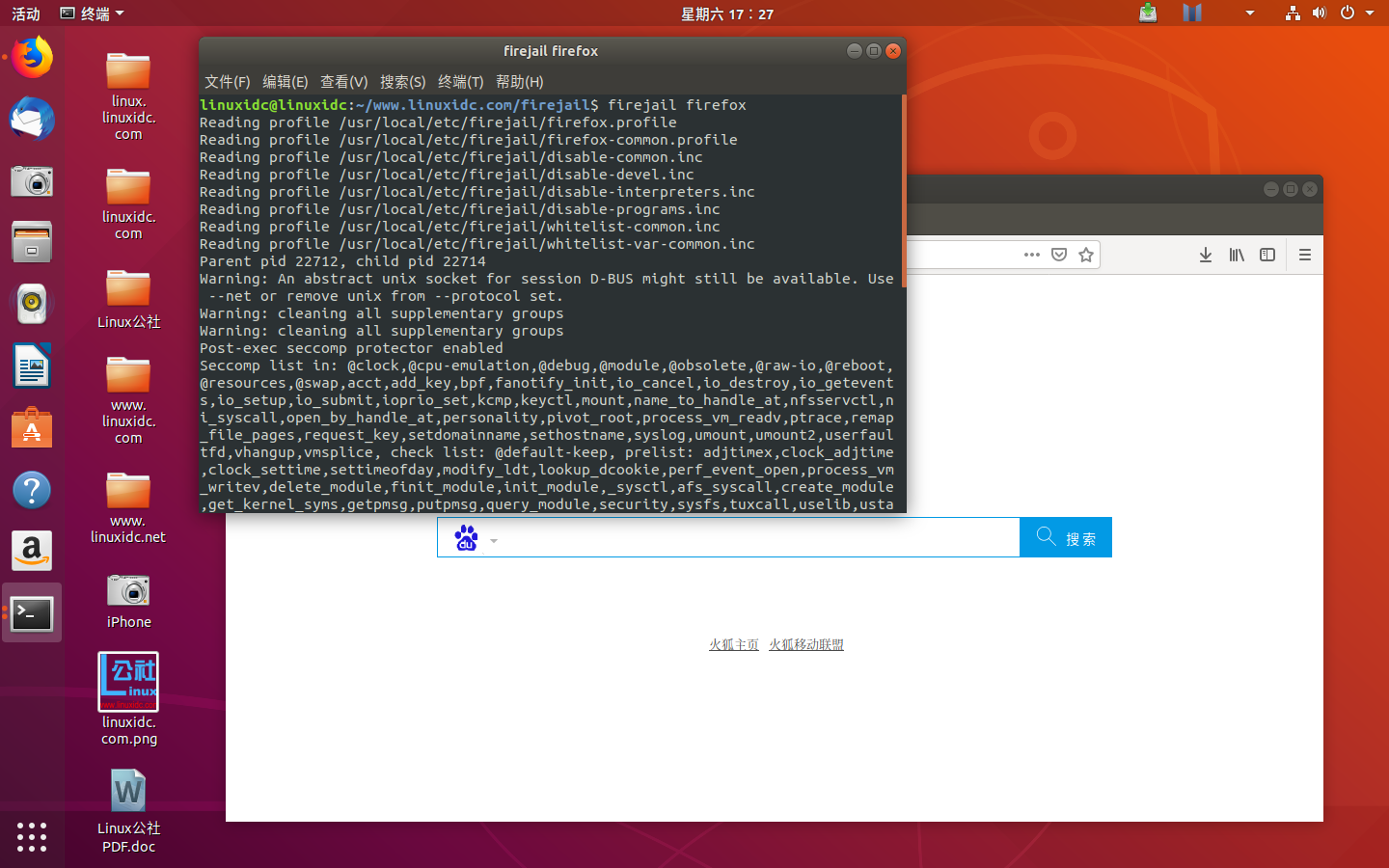
Task: Minimize the Firefox browser window
Action: click(1271, 189)
